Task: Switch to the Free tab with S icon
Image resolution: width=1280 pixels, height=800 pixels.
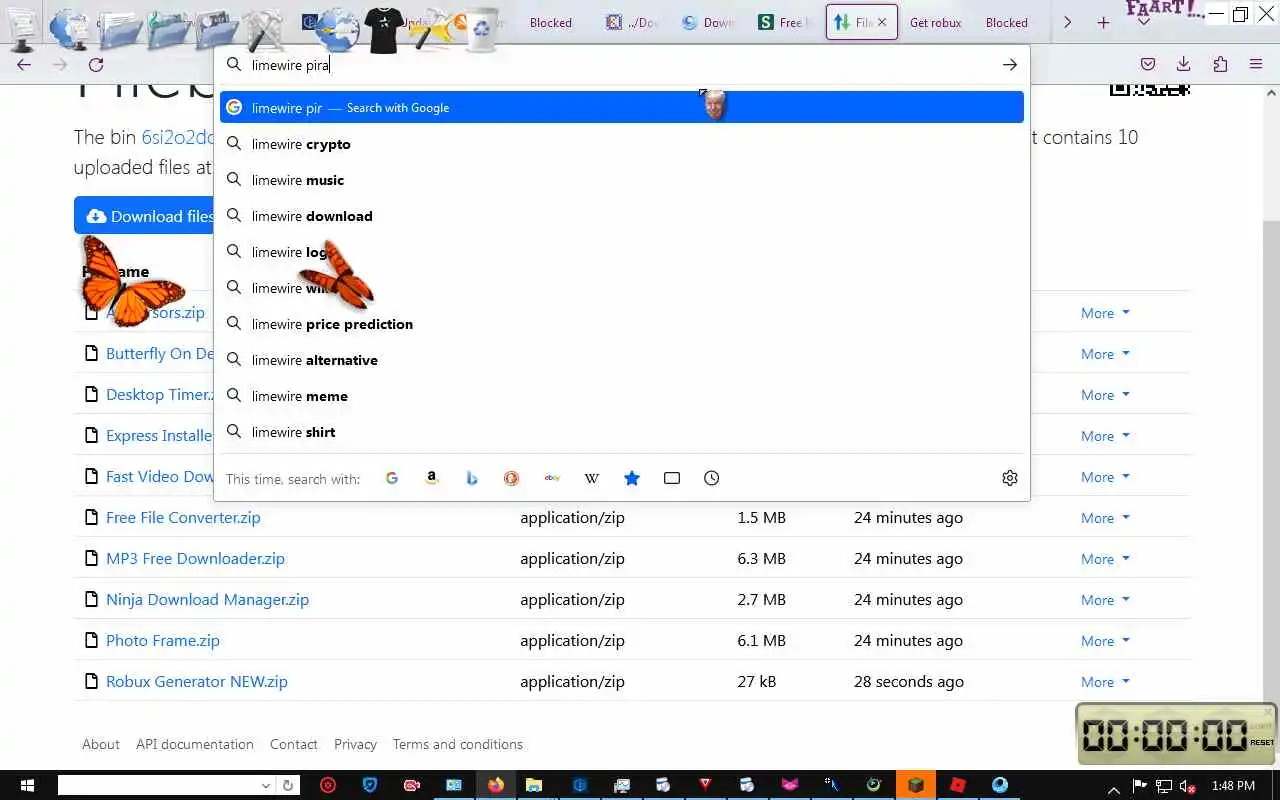Action: coord(784,22)
